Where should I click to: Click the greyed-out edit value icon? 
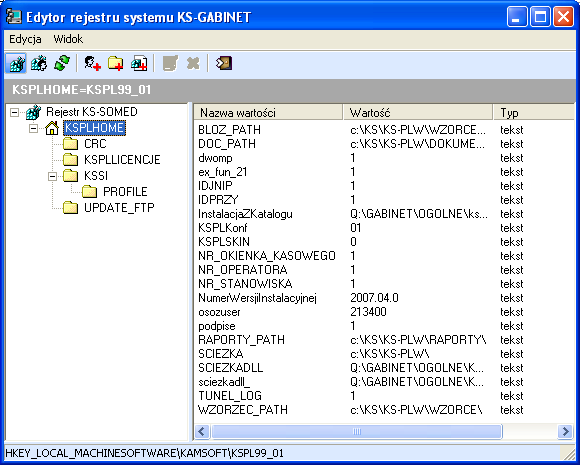[x=170, y=63]
